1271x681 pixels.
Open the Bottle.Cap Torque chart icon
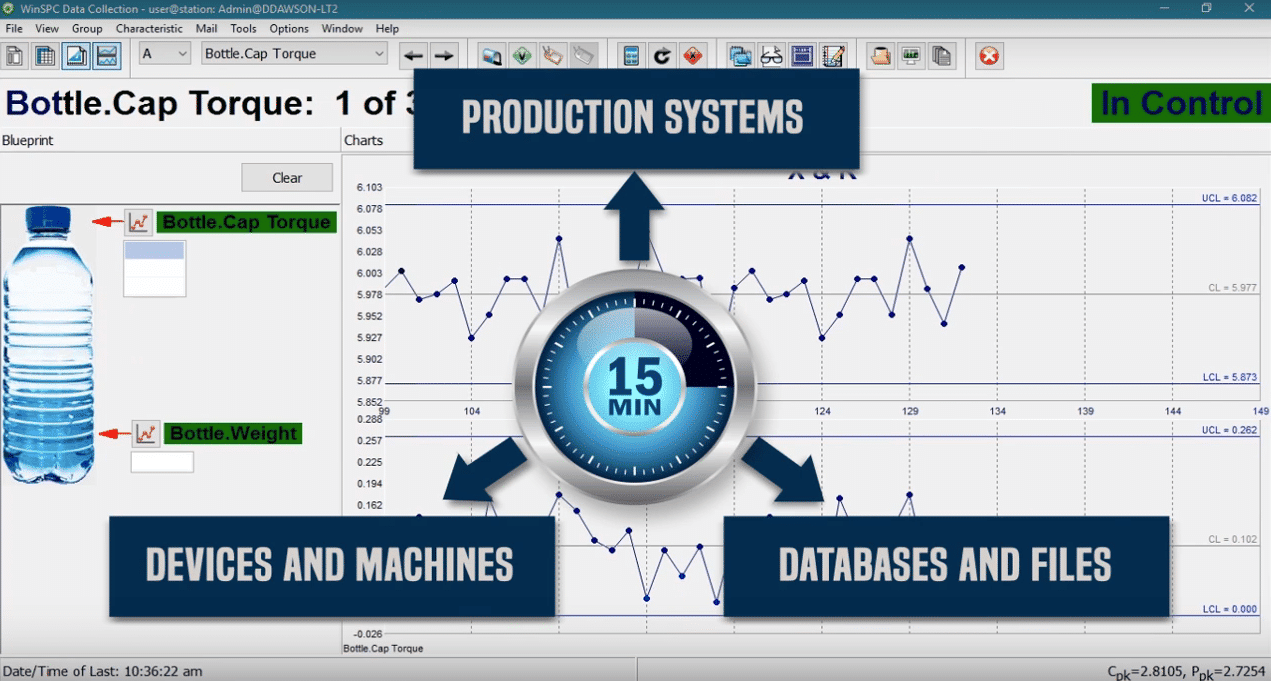(x=138, y=222)
